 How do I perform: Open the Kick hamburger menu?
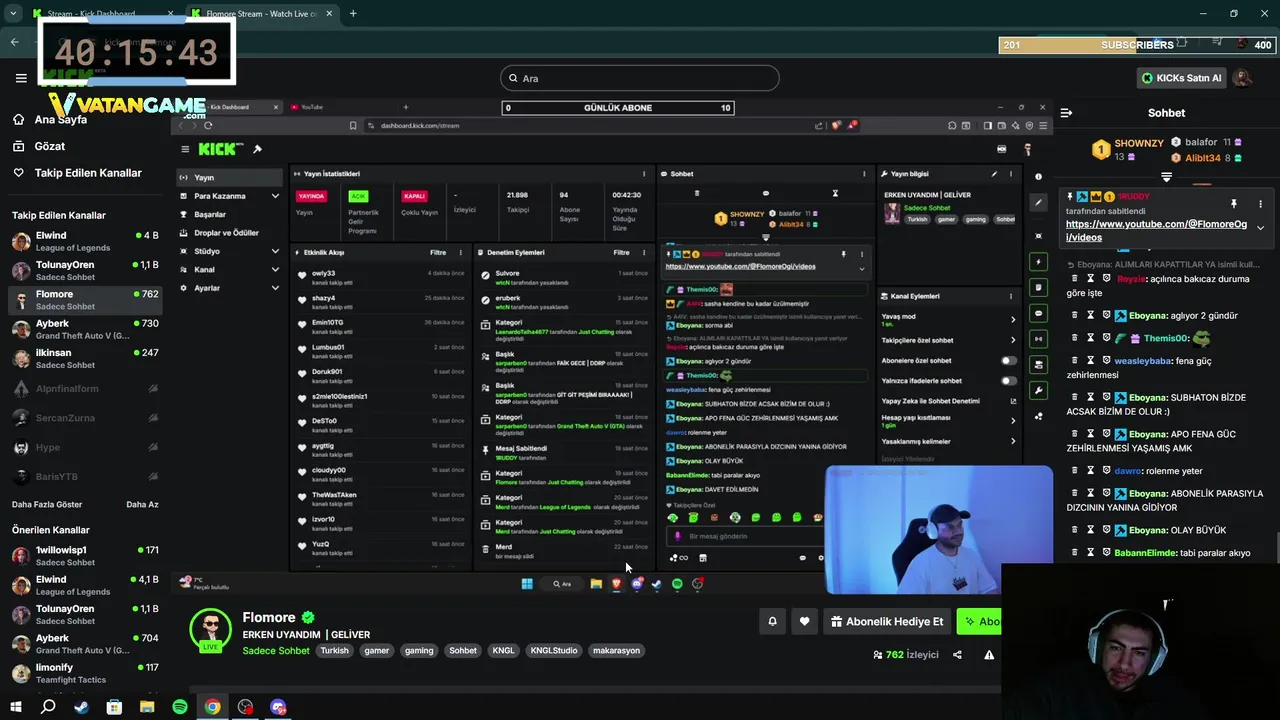click(21, 78)
